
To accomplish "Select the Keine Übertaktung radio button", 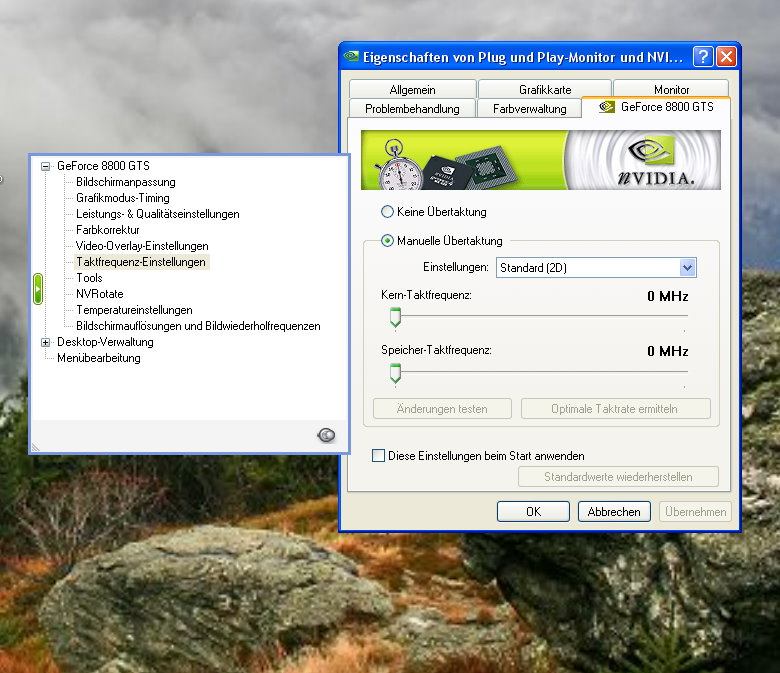I will pos(387,212).
